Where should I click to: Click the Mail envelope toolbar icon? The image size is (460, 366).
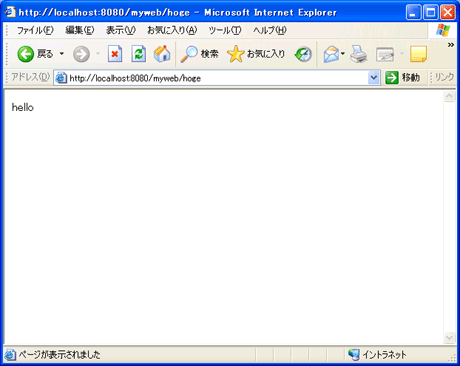[x=331, y=54]
